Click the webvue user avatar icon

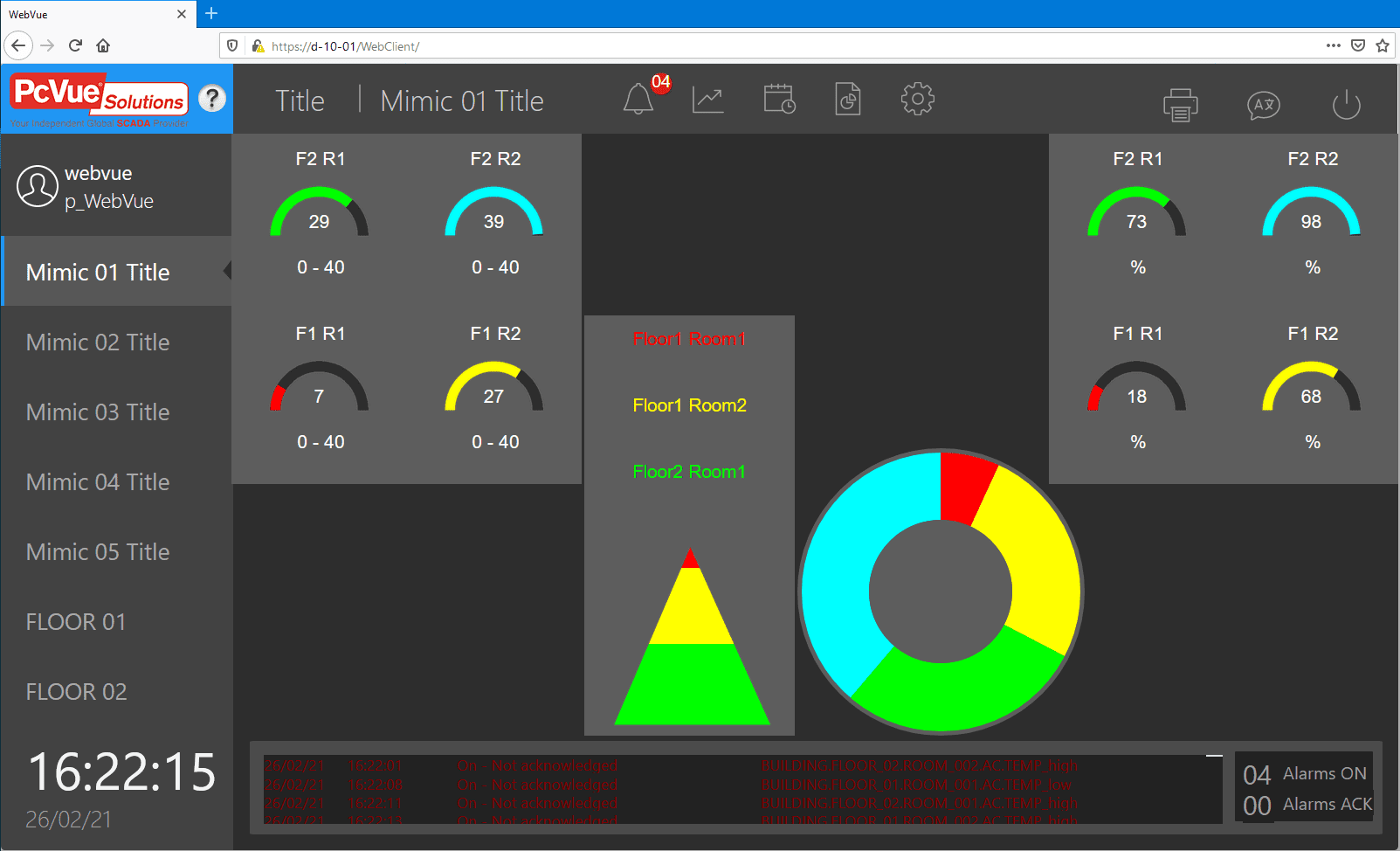tap(38, 186)
